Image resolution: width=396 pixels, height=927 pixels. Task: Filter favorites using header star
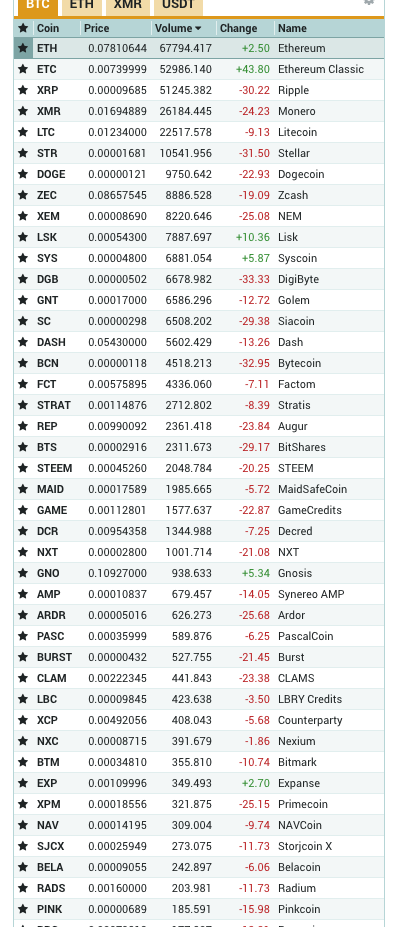23,28
